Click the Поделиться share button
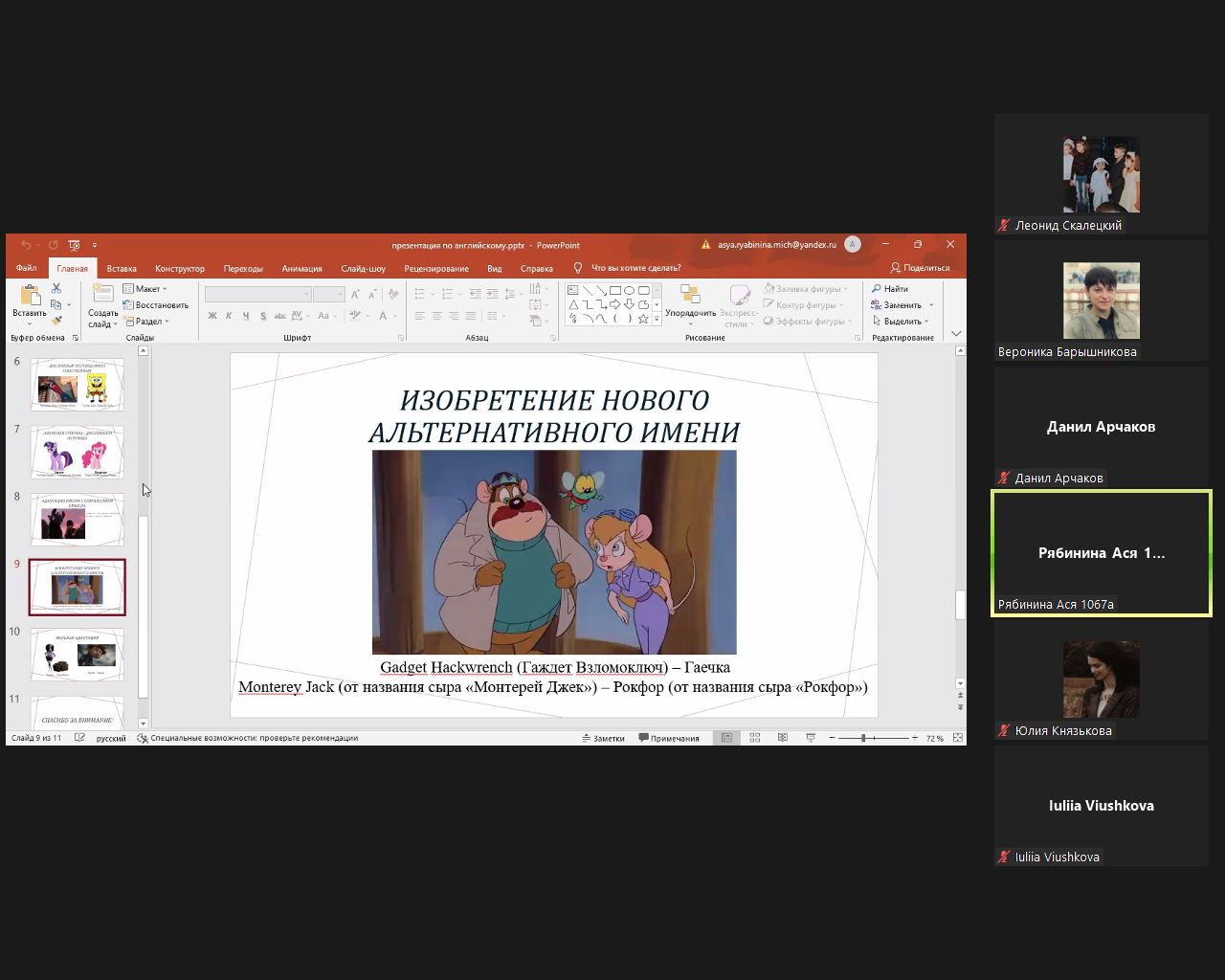1225x980 pixels. [920, 268]
